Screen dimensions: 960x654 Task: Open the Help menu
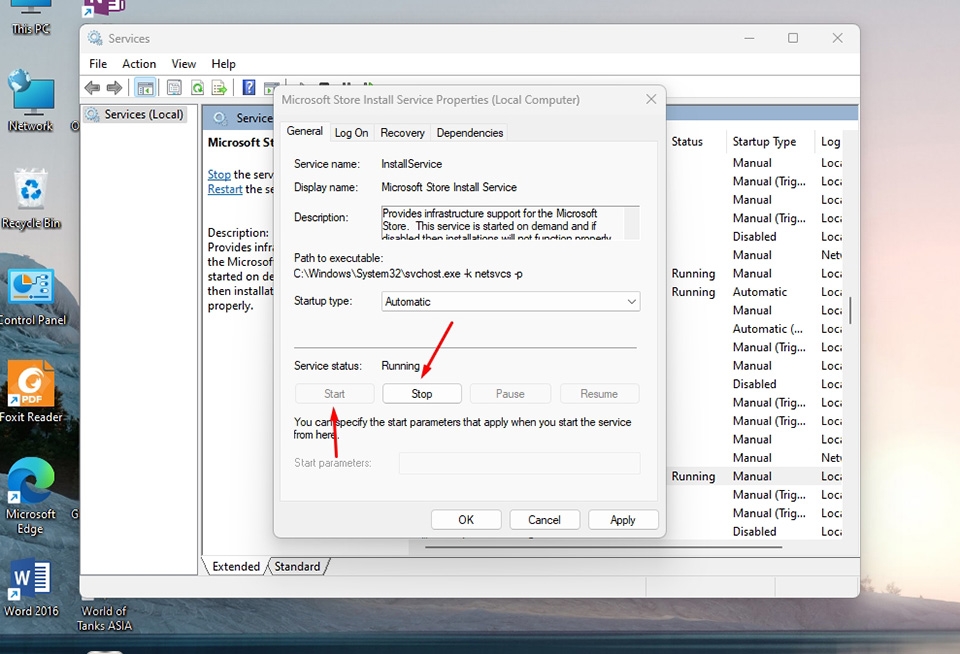coord(223,64)
